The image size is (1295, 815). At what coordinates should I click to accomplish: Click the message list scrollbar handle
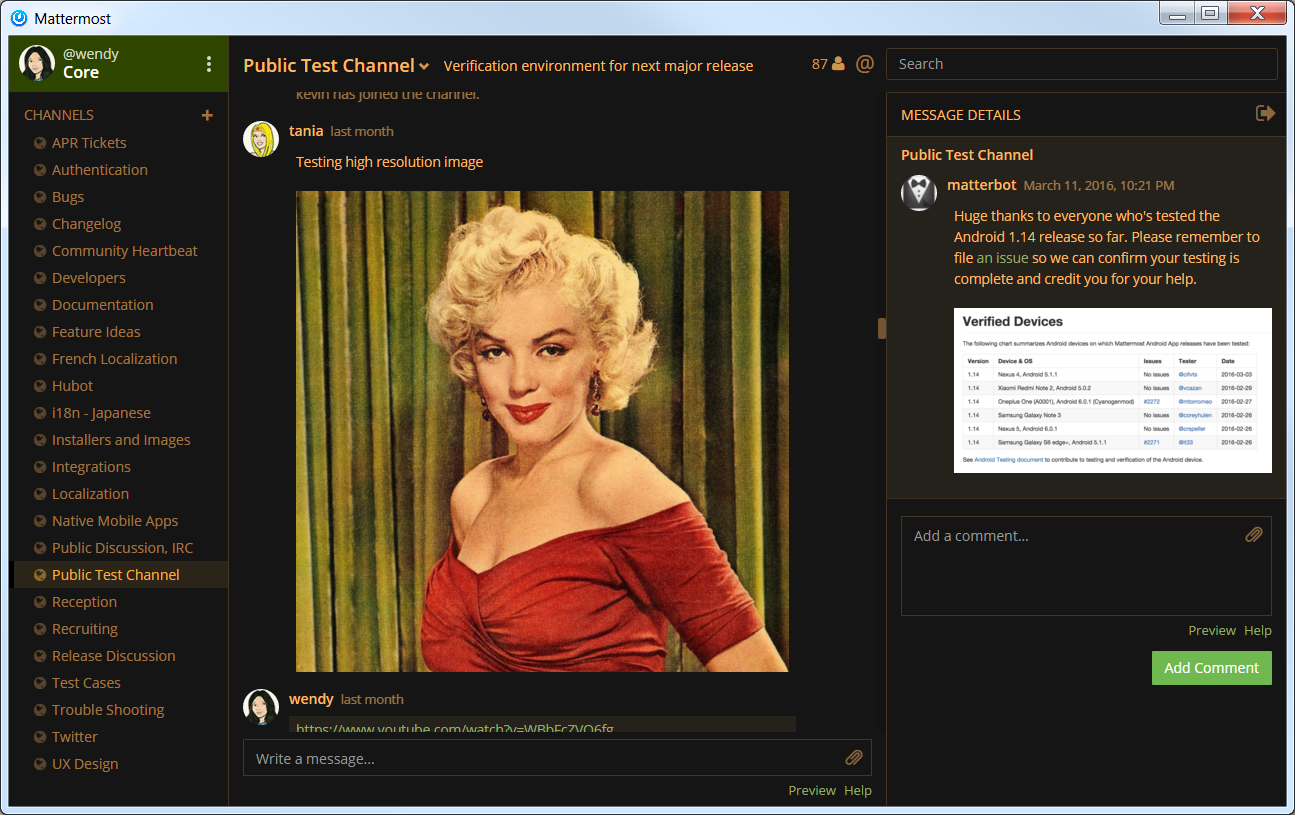coord(882,328)
